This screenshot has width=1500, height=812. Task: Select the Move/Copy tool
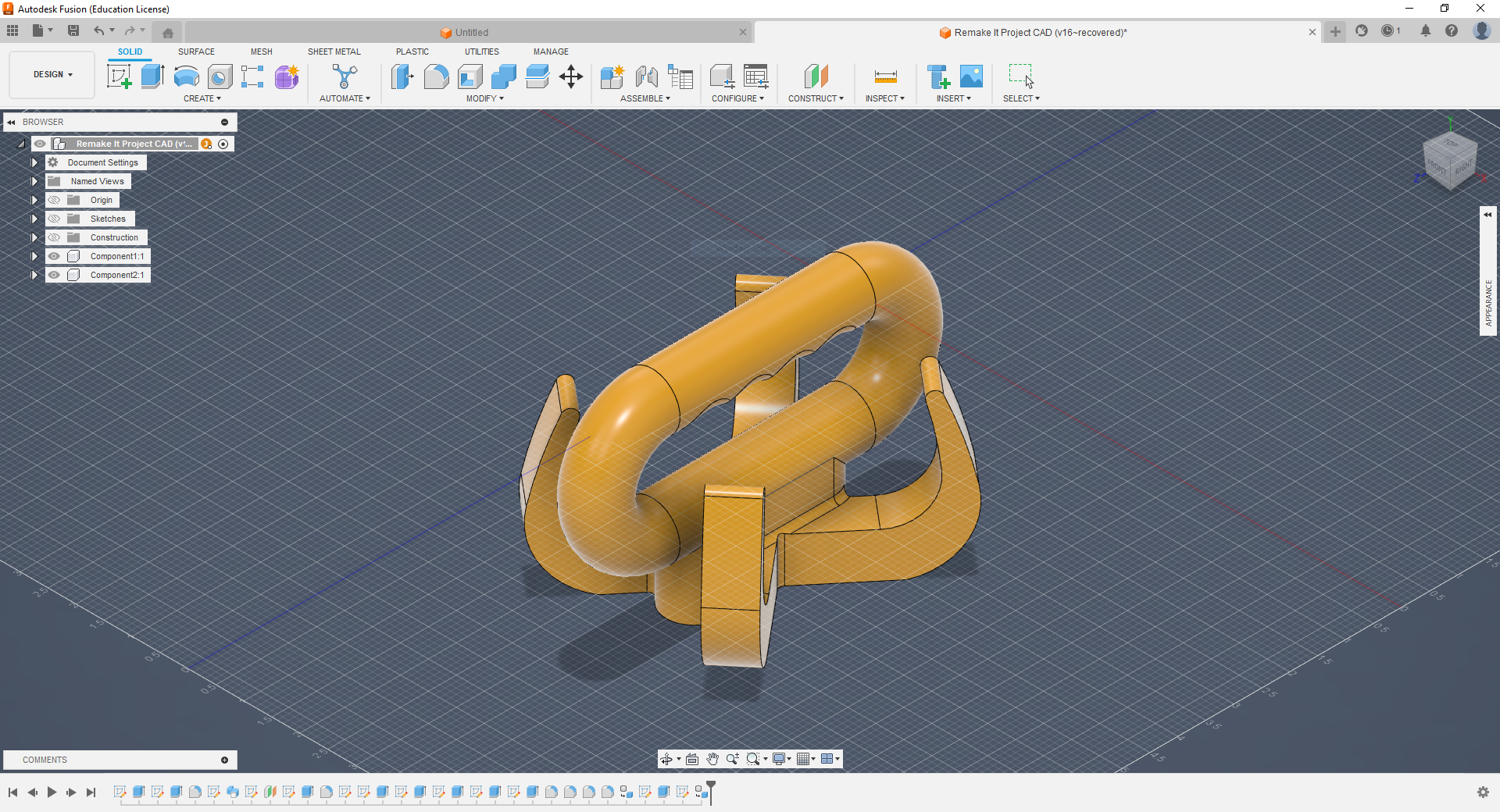pos(571,77)
